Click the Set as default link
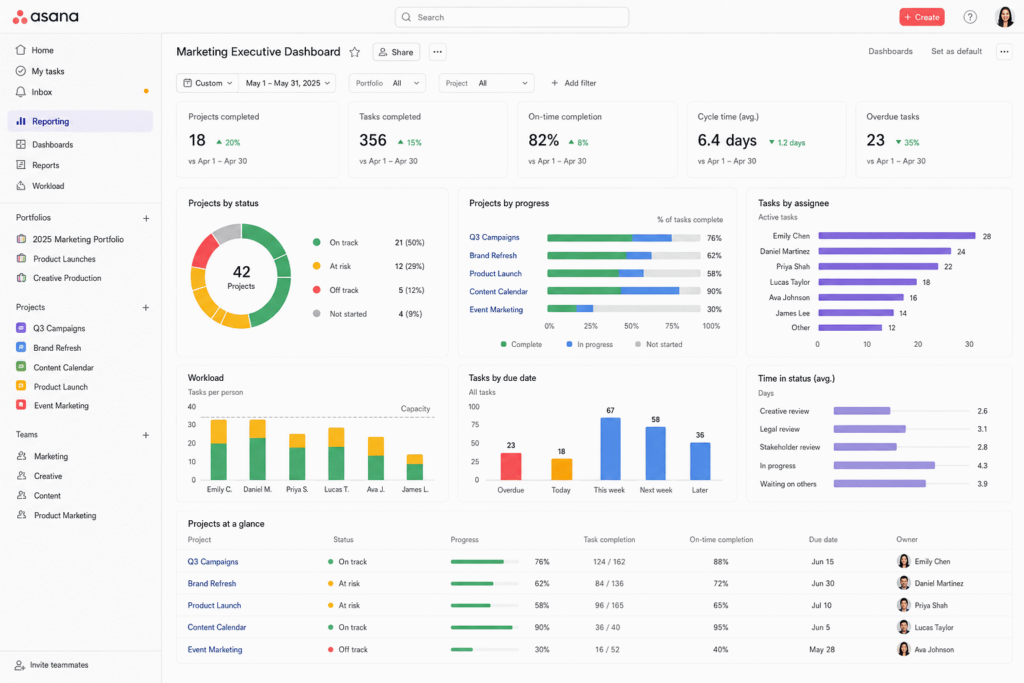 click(956, 51)
